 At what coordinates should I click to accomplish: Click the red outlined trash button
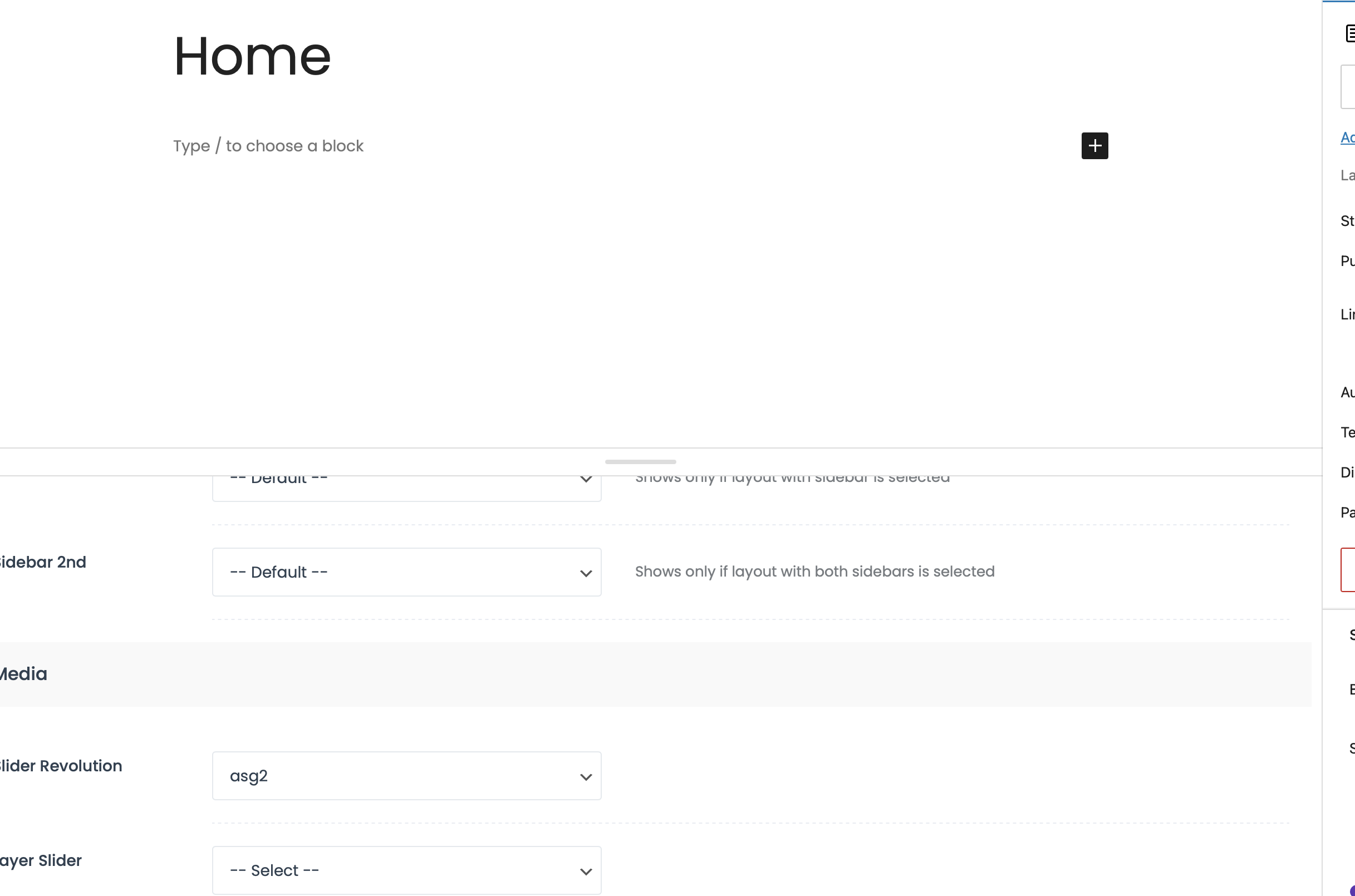pos(1348,570)
